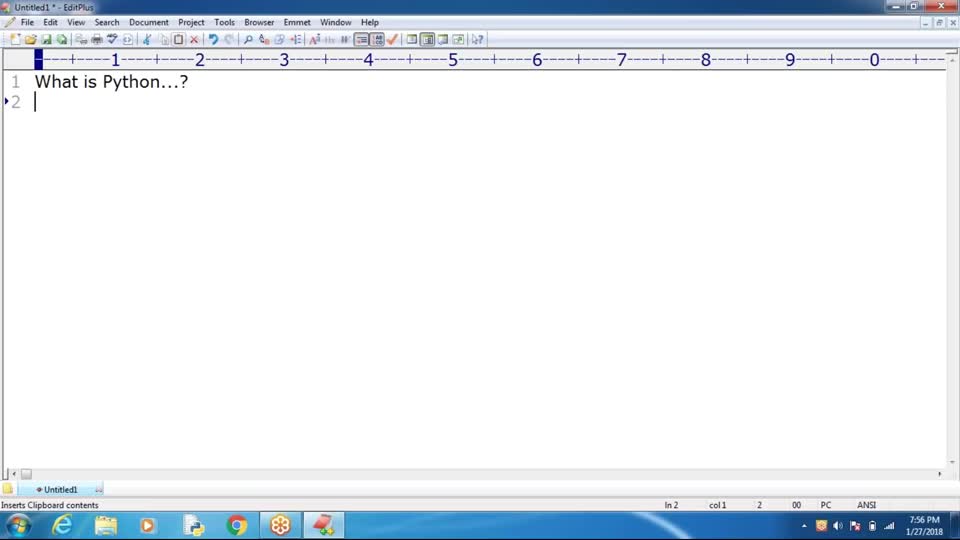Open Google Chrome from taskbar
The image size is (960, 540).
coord(237,526)
